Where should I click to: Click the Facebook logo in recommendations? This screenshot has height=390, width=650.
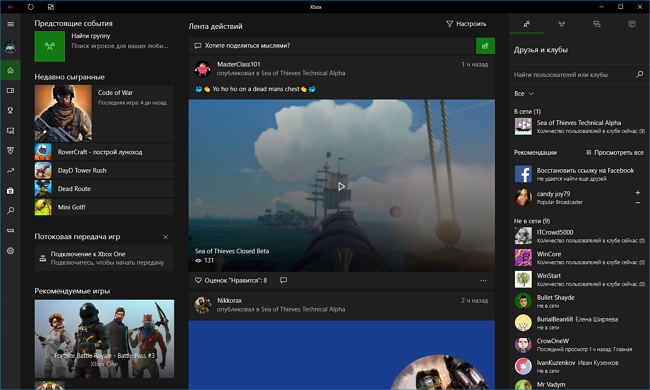[523, 174]
